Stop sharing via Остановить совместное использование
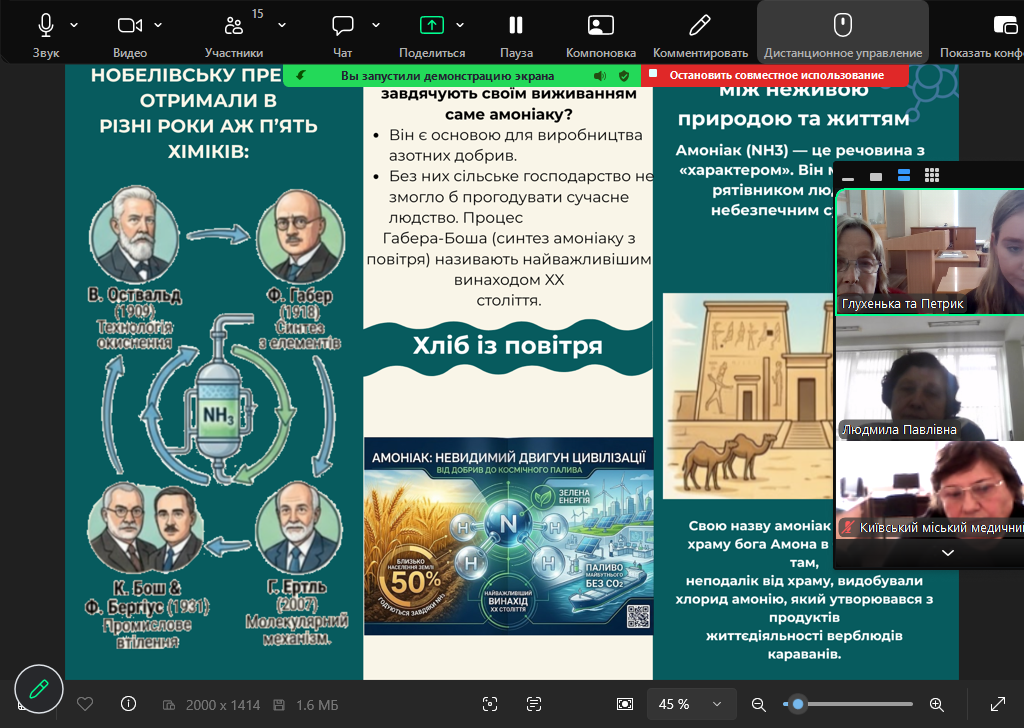This screenshot has height=728, width=1024. (x=775, y=75)
